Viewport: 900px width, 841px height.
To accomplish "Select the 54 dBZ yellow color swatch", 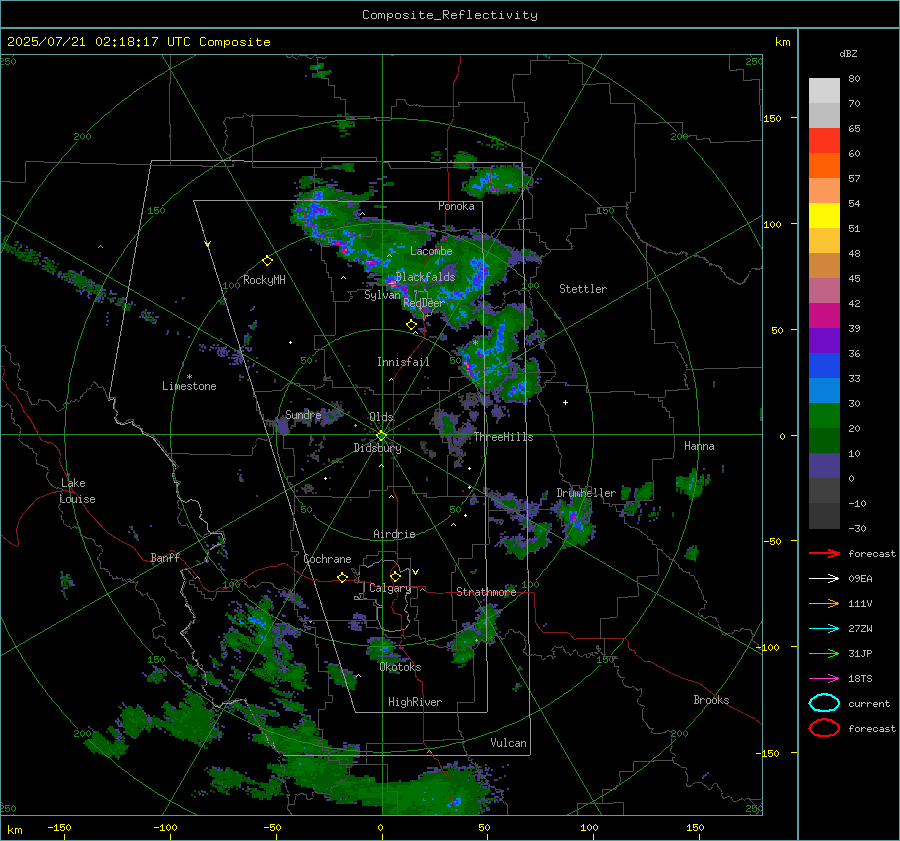I will point(824,215).
